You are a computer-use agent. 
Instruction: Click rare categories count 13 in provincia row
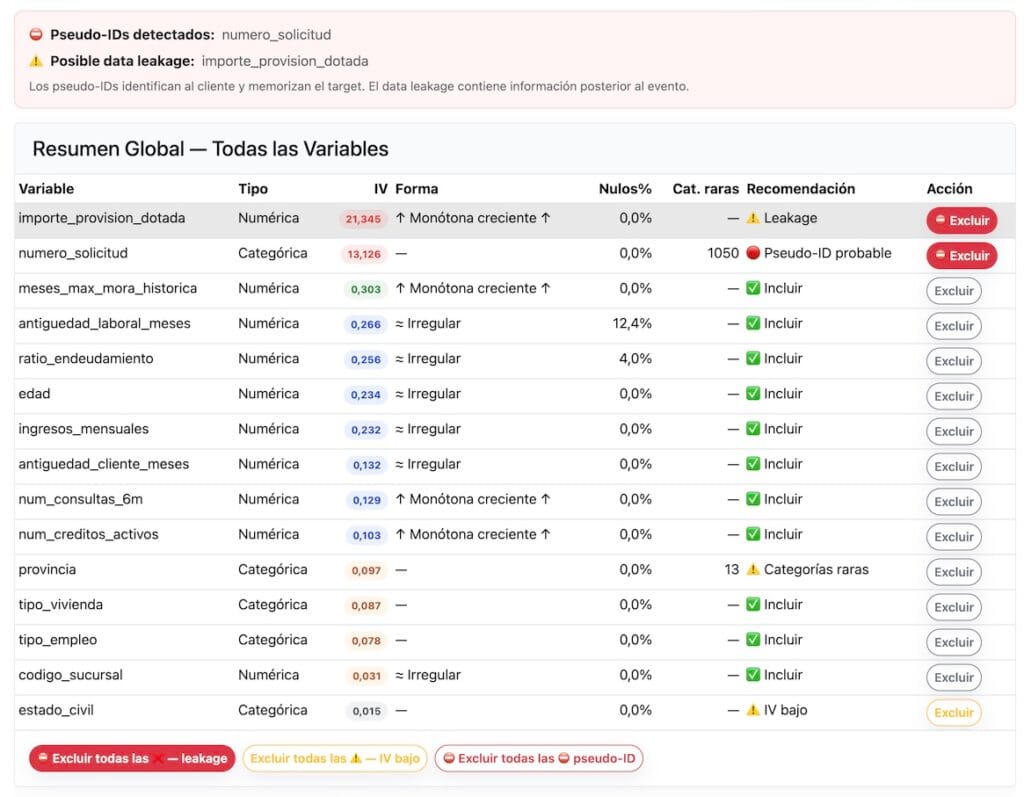(x=731, y=570)
